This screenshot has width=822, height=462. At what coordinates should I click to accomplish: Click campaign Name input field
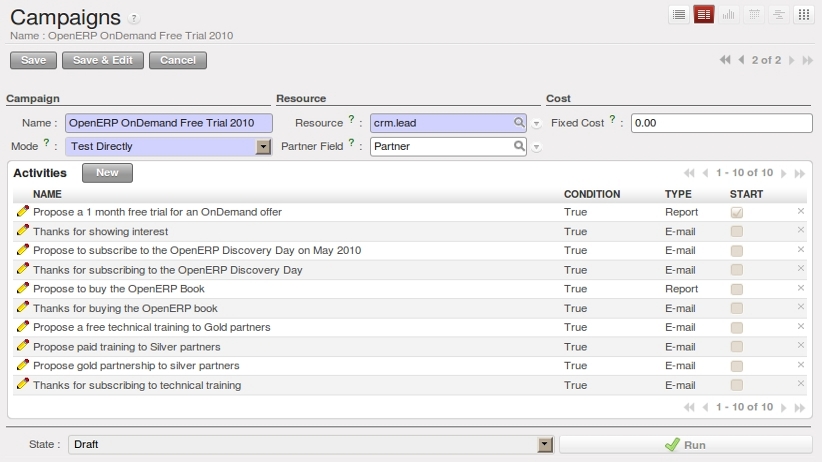(169, 123)
